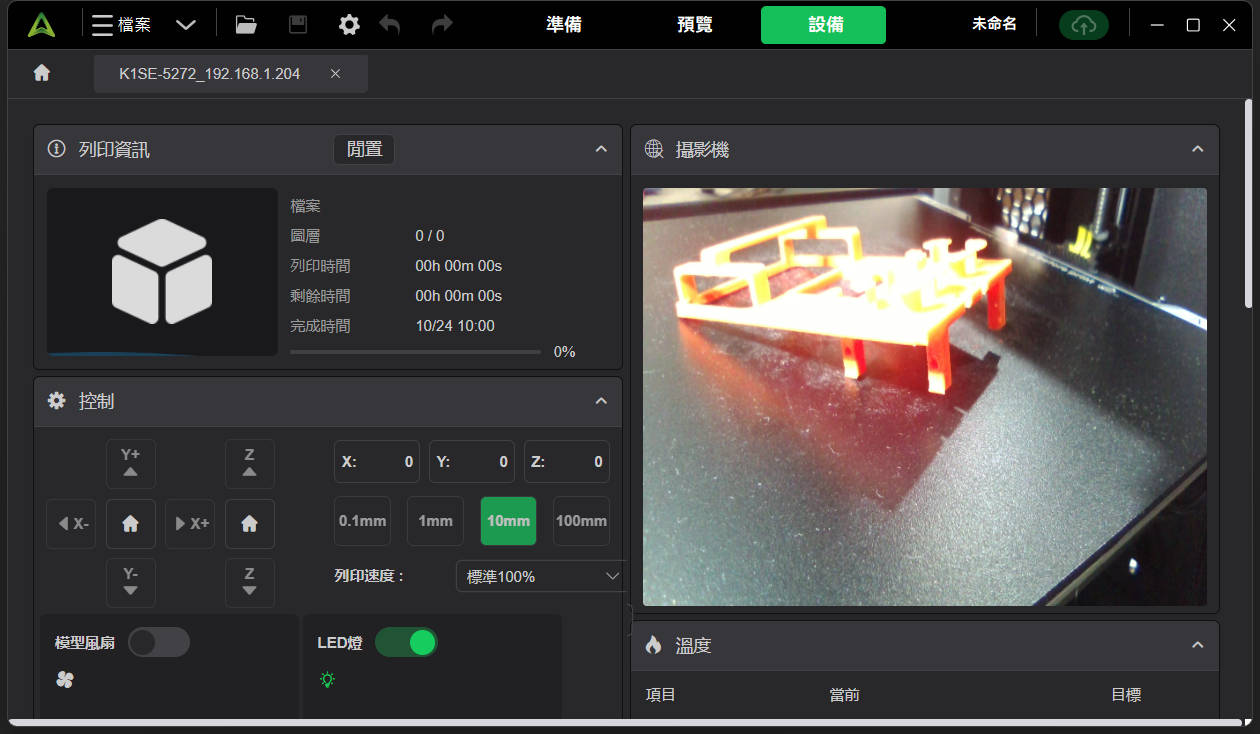
Task: Turn off the LED燈 switch
Action: [406, 642]
